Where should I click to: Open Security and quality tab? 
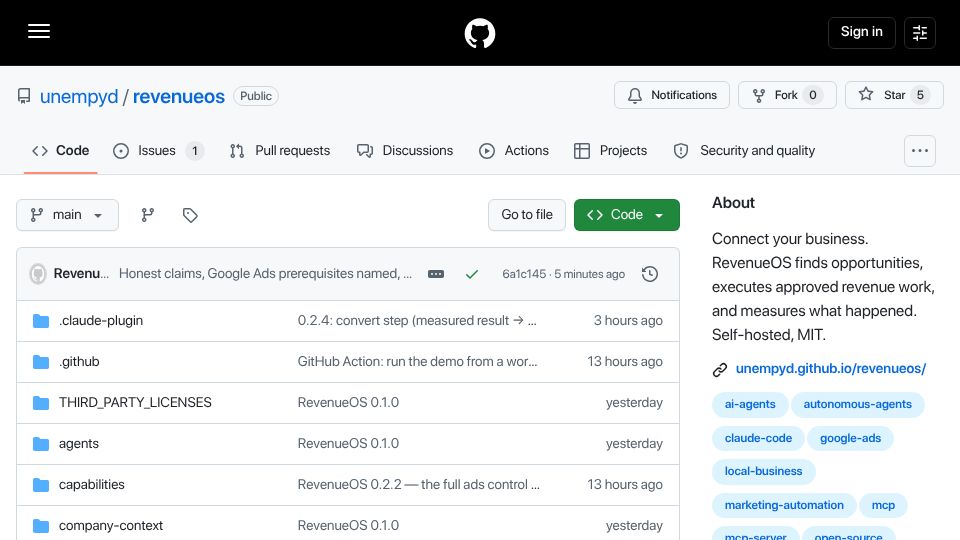pyautogui.click(x=744, y=151)
